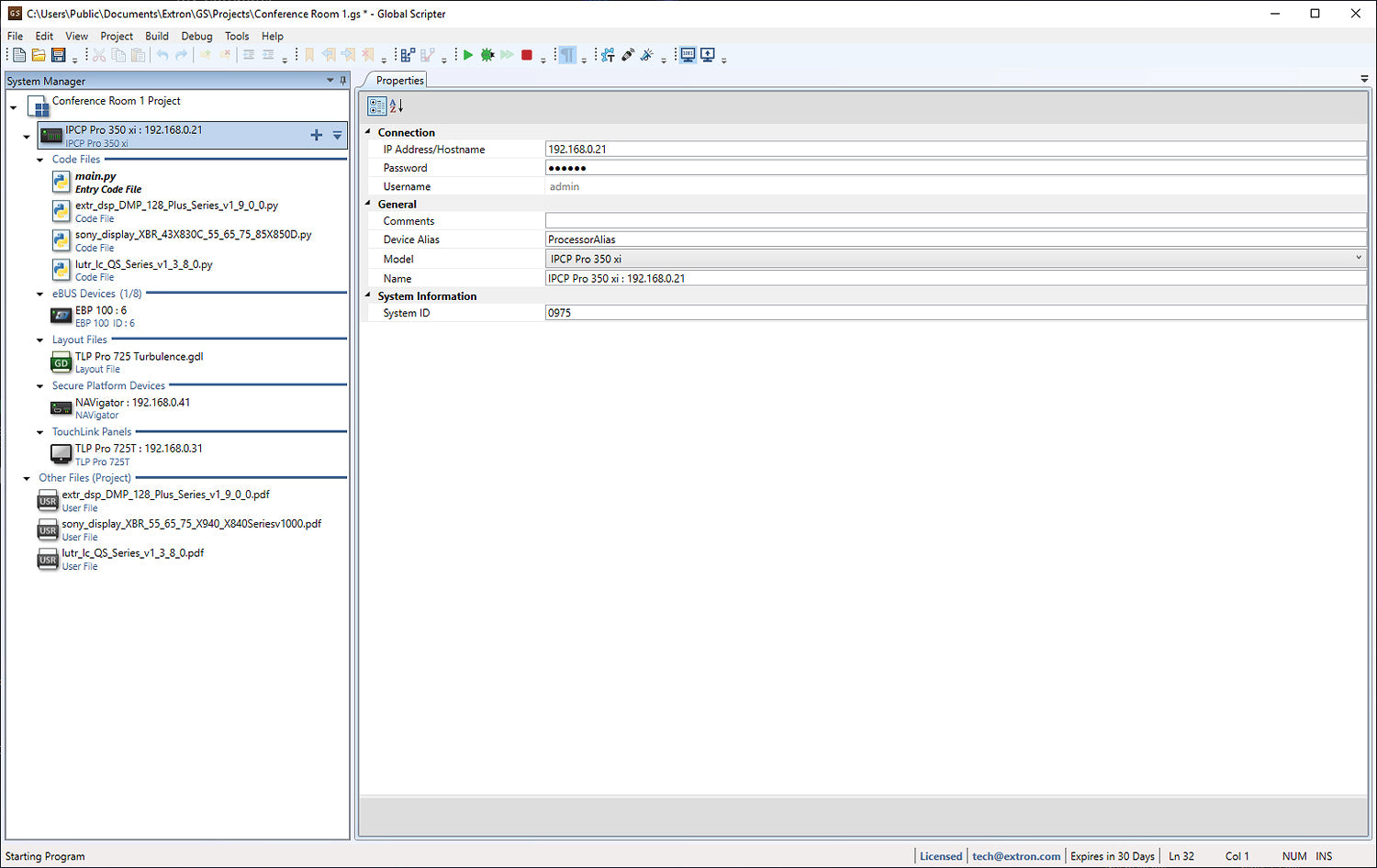The image size is (1377, 868).
Task: Click the open folder toolbar icon
Action: coord(39,55)
